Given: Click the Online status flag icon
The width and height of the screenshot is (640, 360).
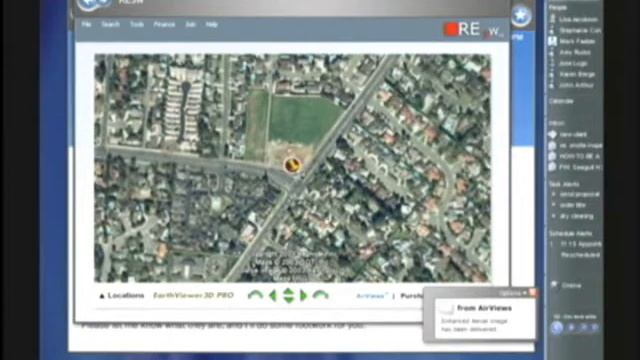Looking at the screenshot, I should 554,284.
